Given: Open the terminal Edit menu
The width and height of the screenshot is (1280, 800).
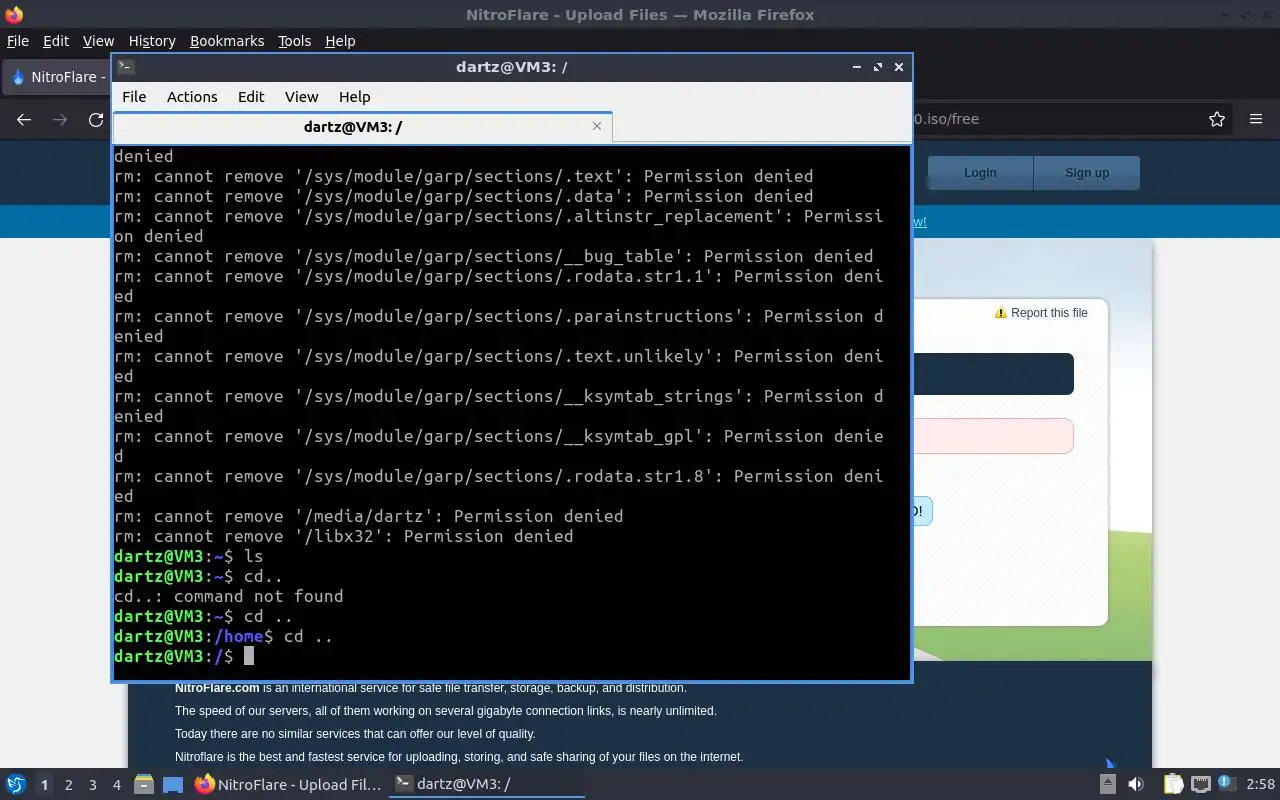Looking at the screenshot, I should [251, 97].
